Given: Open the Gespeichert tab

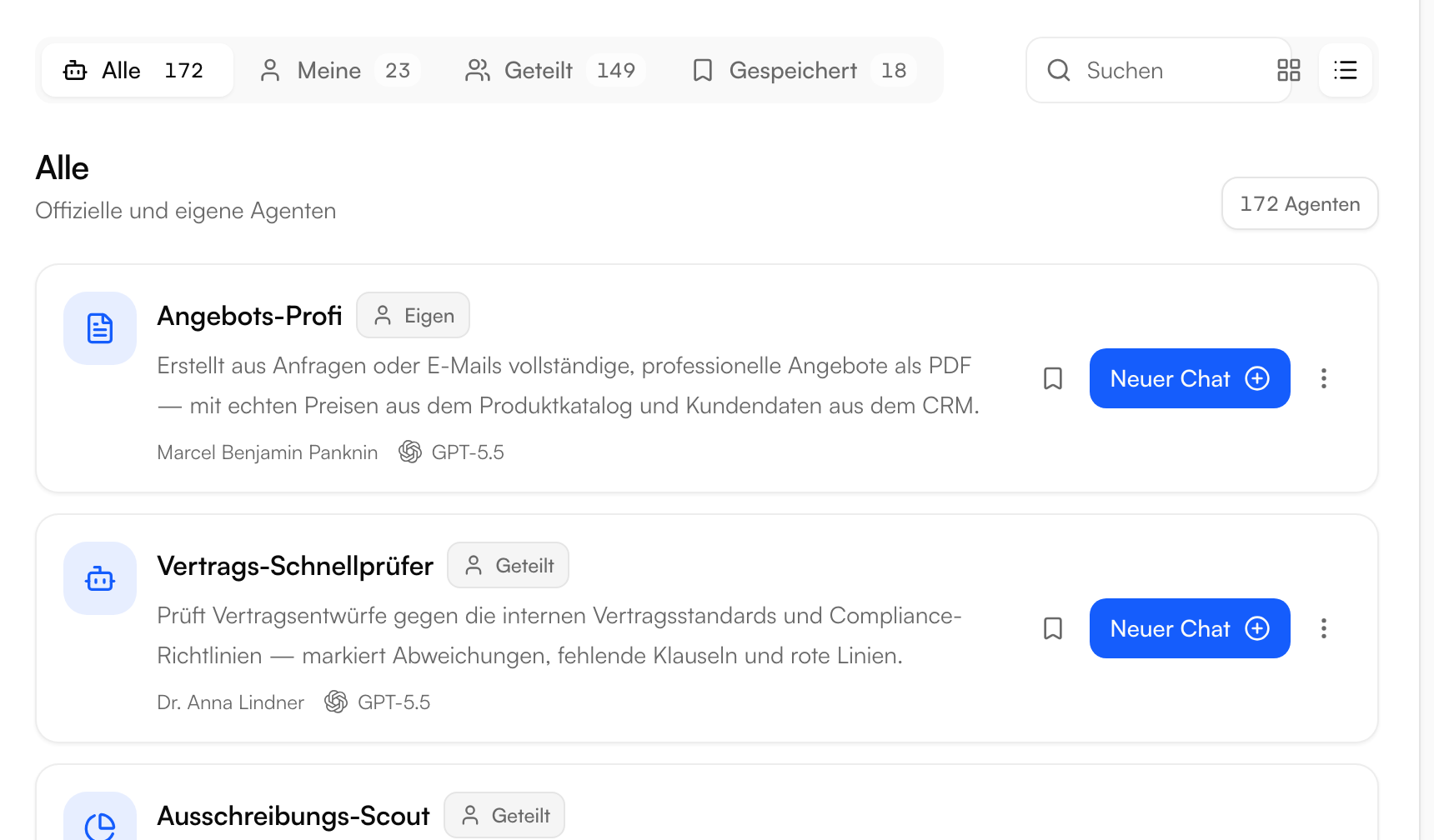Looking at the screenshot, I should click(805, 70).
